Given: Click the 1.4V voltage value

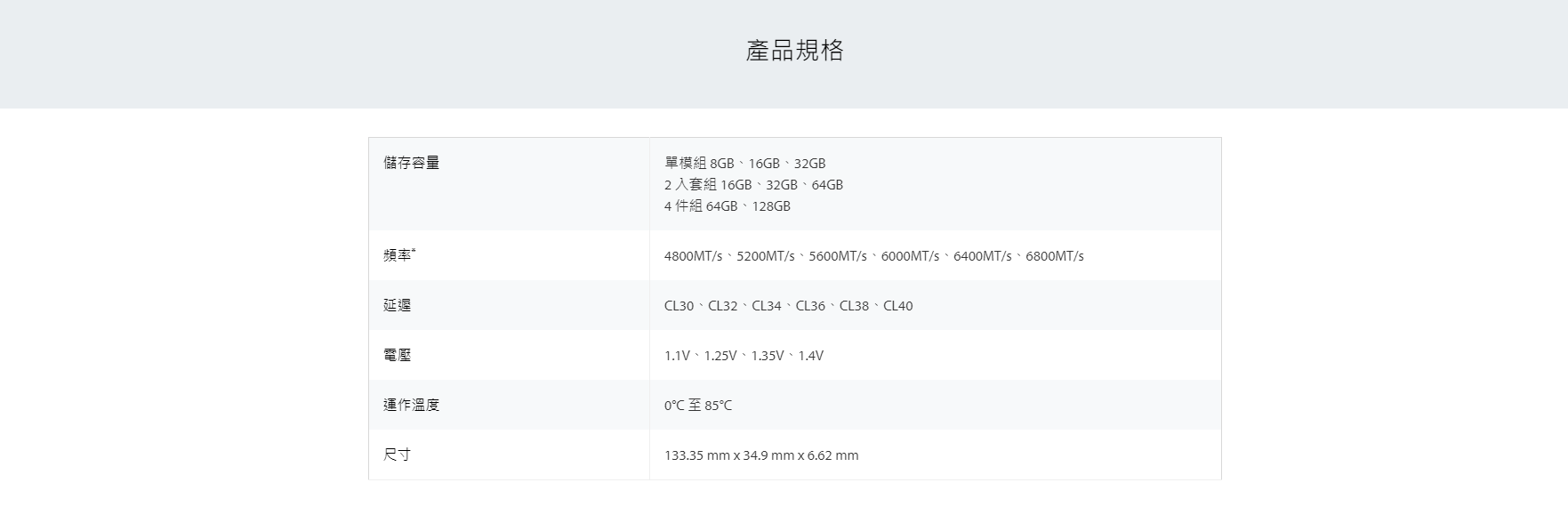Looking at the screenshot, I should pos(810,356).
